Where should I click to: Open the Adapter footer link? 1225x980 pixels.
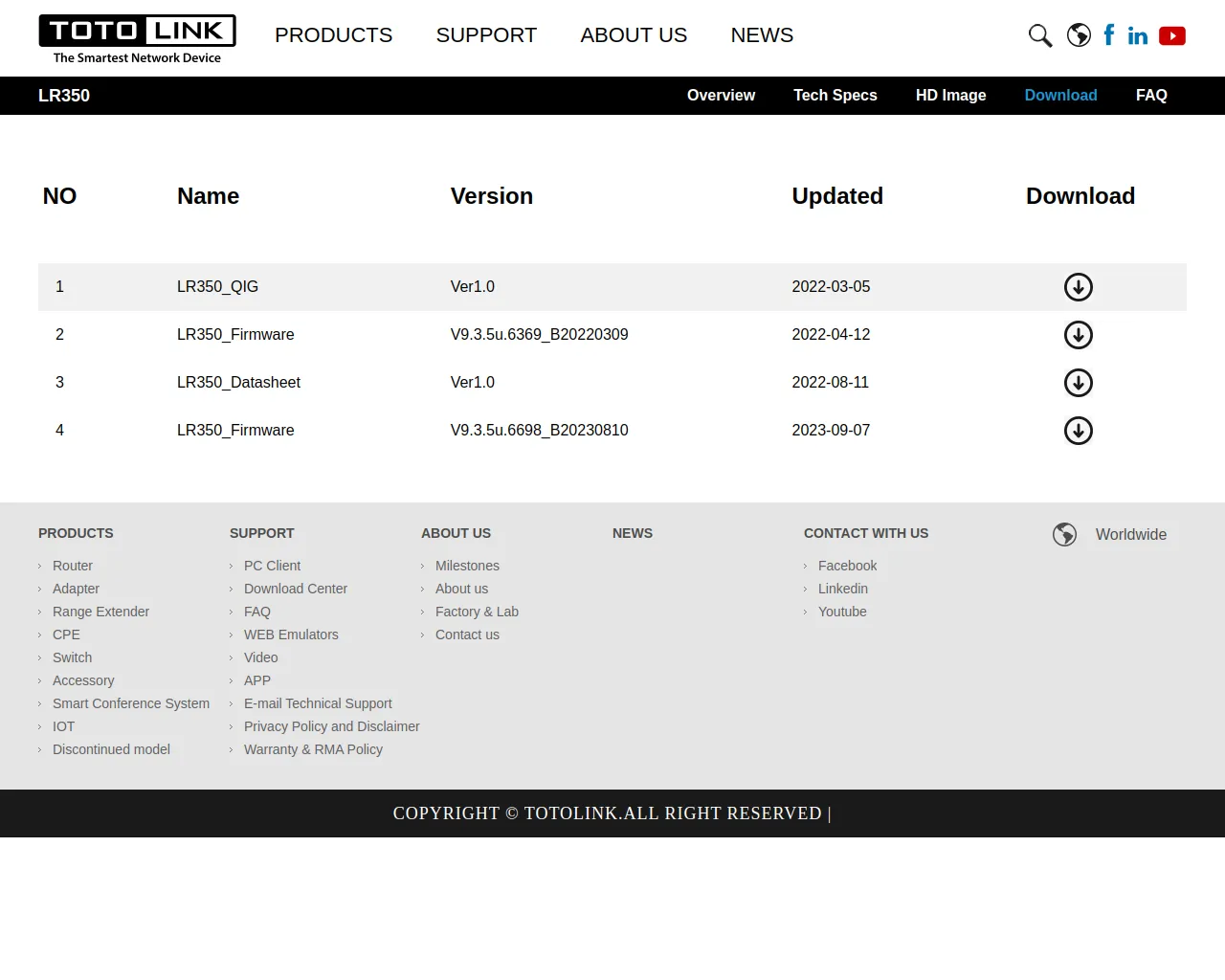[76, 589]
